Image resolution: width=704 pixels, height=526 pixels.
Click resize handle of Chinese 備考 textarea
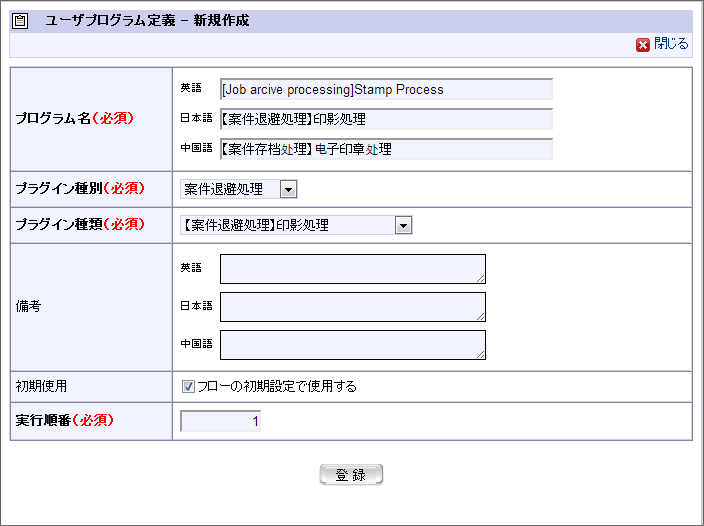click(x=481, y=355)
